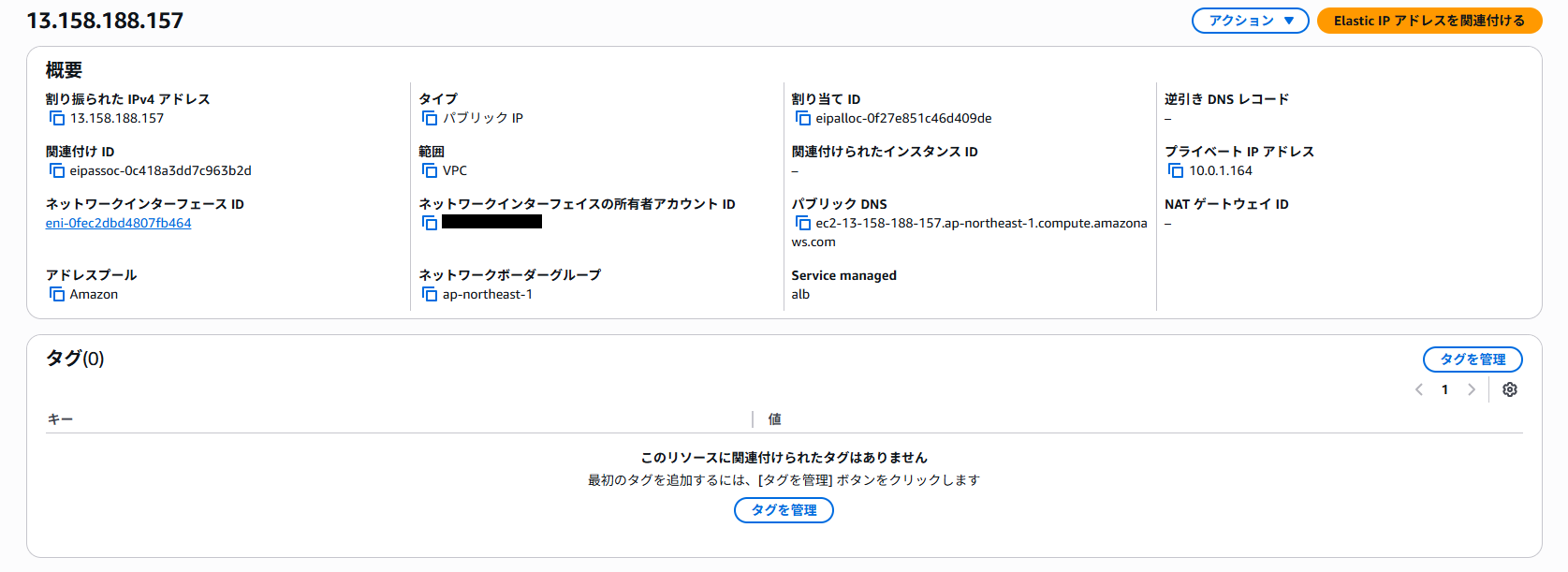Screen dimensions: 1568x572
Task: Copy the network interface owner account ID
Action: 430,223
